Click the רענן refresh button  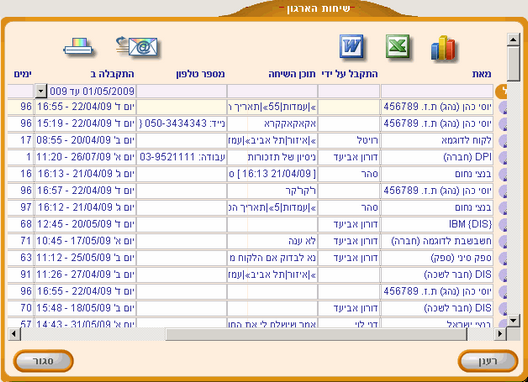(x=488, y=361)
